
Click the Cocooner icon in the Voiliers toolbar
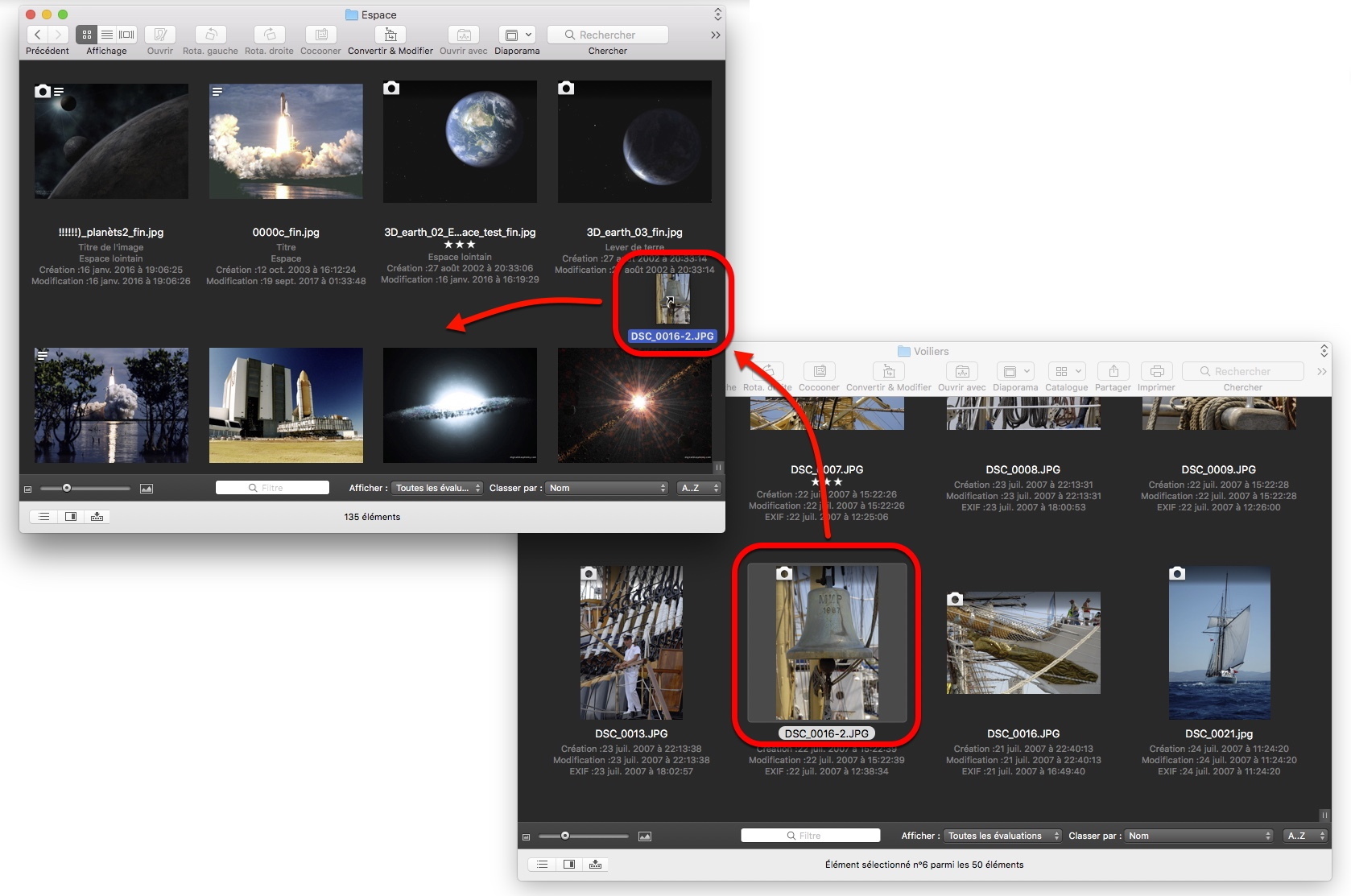click(820, 371)
